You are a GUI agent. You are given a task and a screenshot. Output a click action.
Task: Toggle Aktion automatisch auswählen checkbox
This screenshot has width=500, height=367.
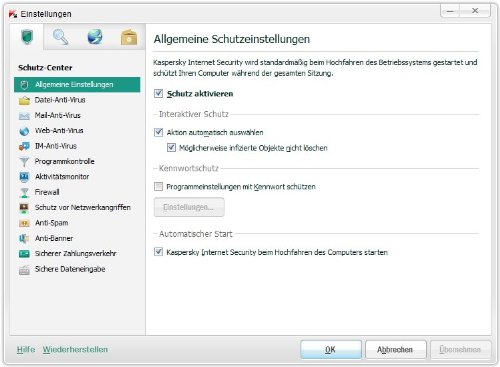click(x=159, y=132)
